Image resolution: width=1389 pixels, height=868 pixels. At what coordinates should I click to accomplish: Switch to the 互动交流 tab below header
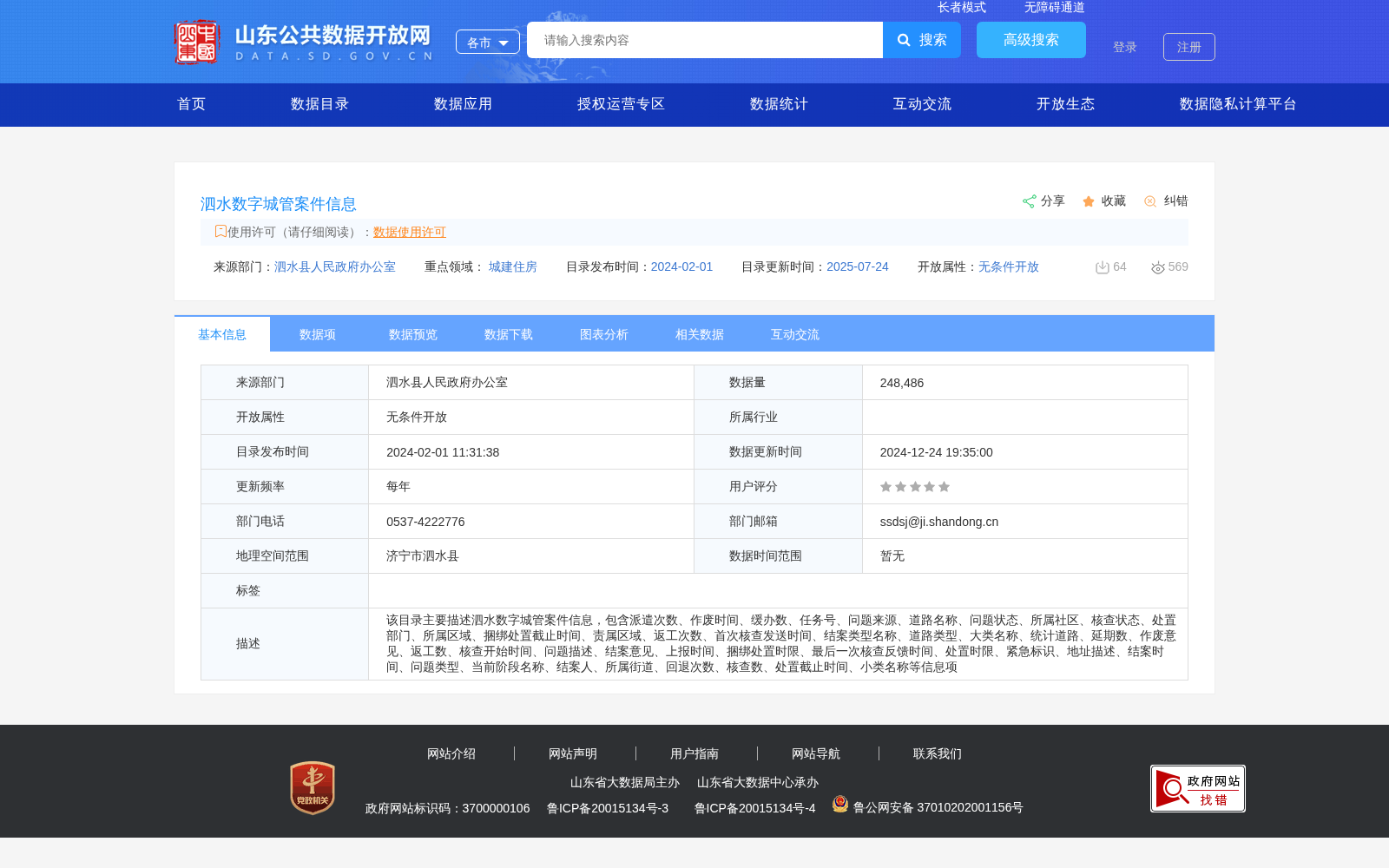[795, 334]
